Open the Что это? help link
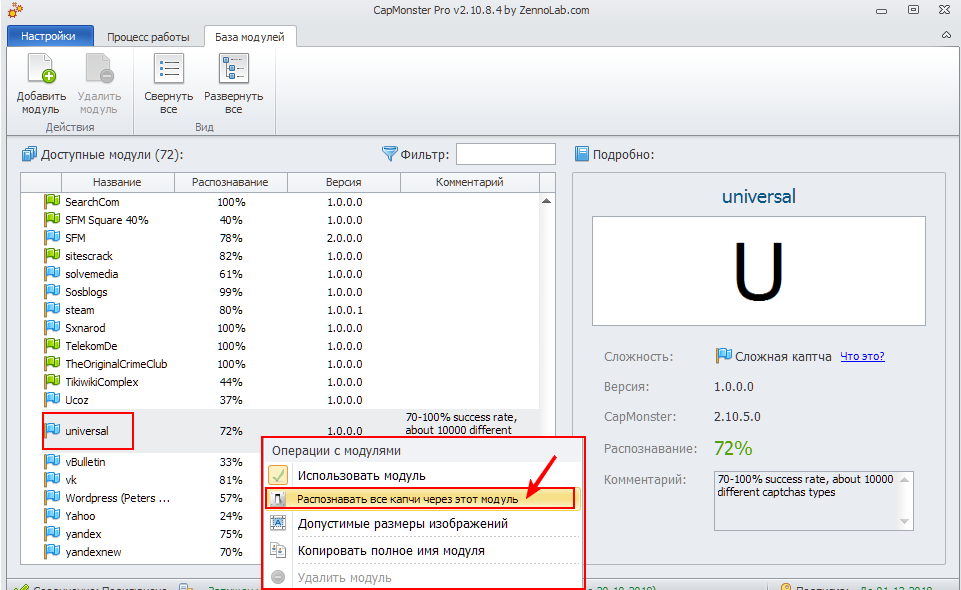The image size is (961, 590). pos(862,356)
